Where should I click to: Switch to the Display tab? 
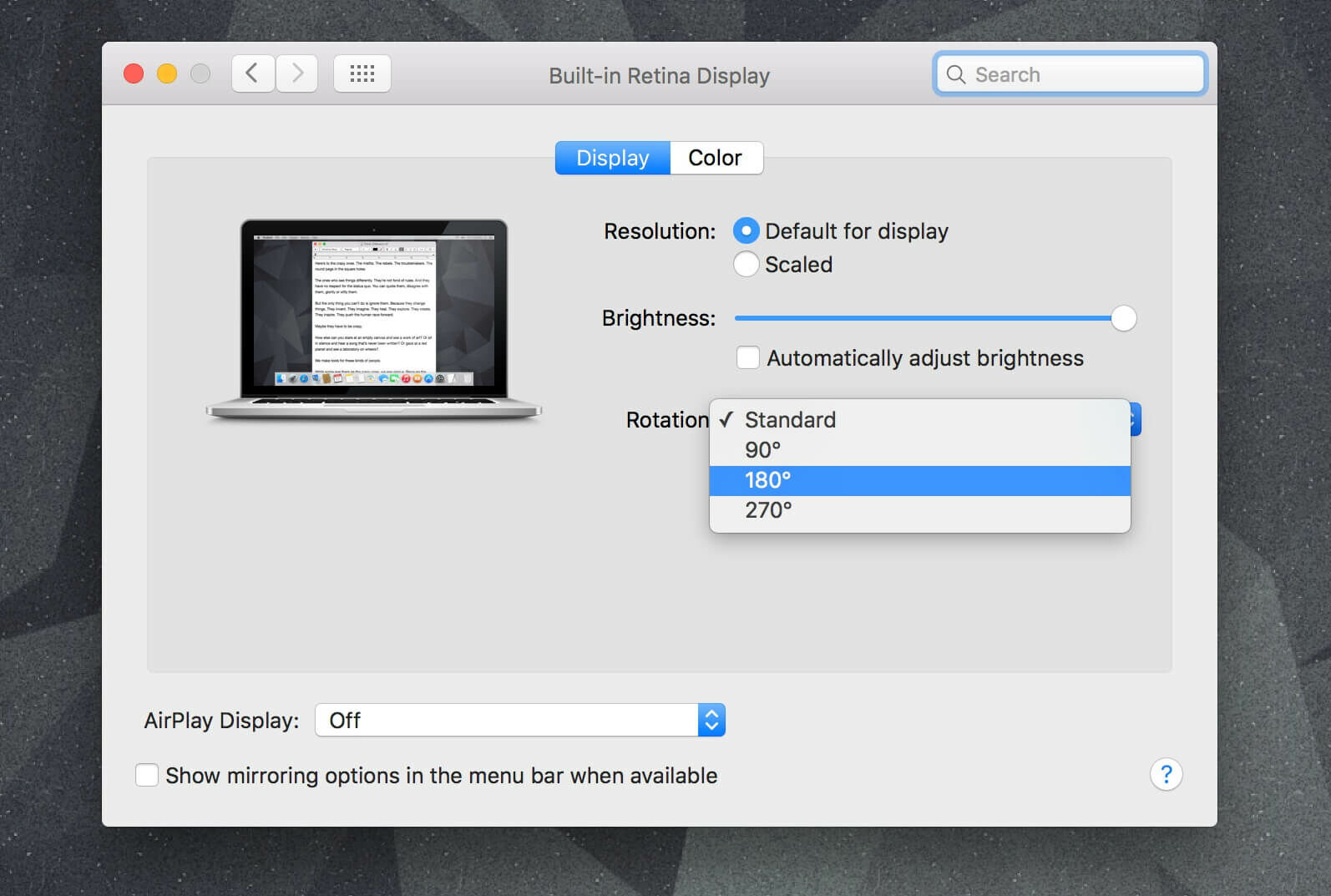click(x=613, y=158)
